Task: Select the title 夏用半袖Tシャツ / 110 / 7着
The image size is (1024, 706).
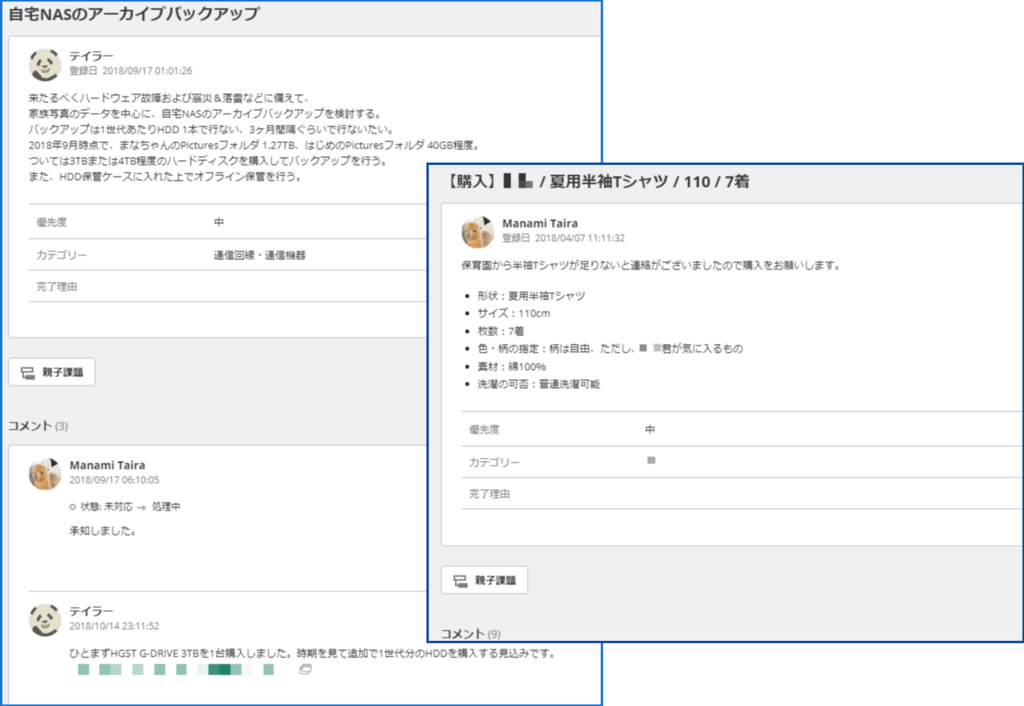Action: 649,181
